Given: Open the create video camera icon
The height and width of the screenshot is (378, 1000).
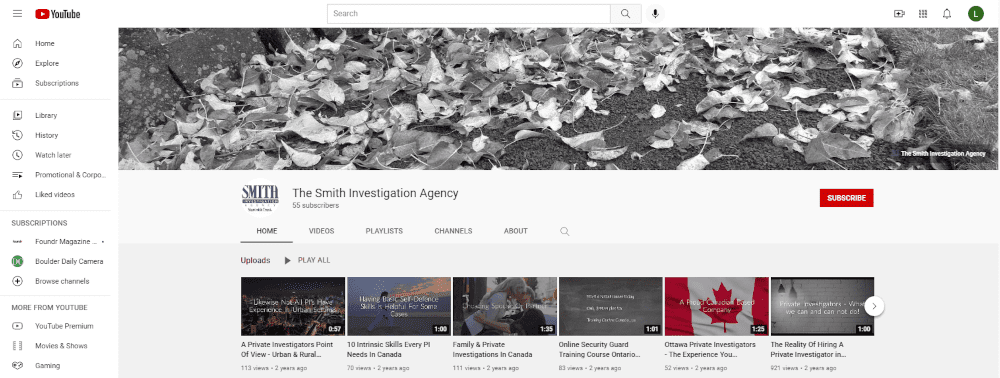Looking at the screenshot, I should coord(899,13).
